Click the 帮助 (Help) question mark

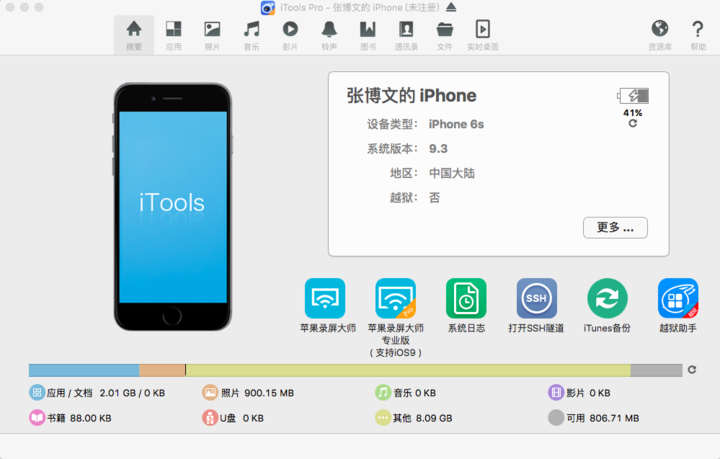[698, 34]
